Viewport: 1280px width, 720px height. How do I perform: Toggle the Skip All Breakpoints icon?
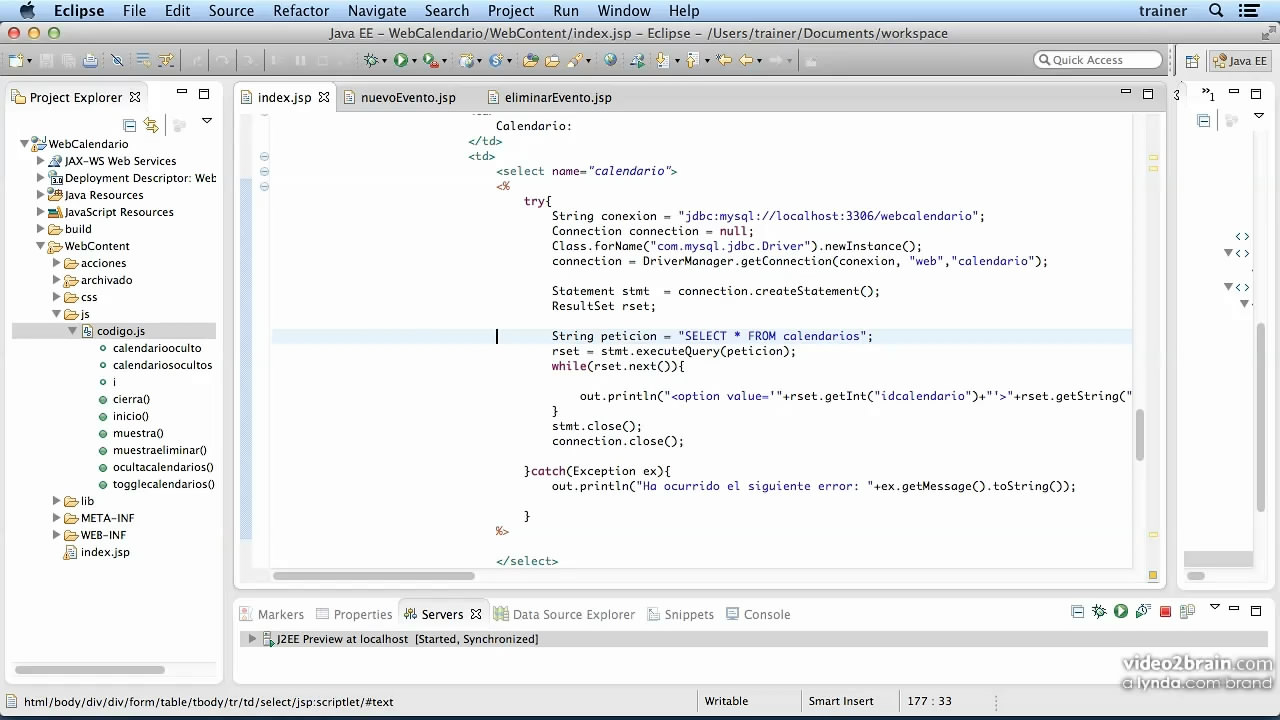(x=117, y=60)
